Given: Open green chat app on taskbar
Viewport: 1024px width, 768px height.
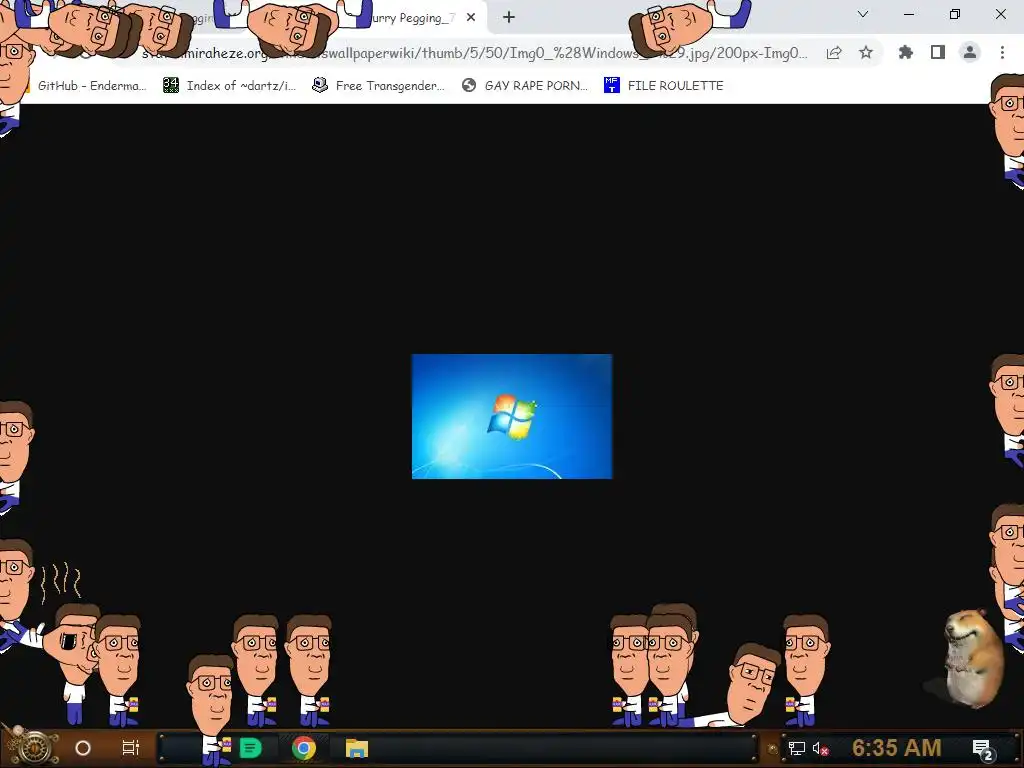Looking at the screenshot, I should pos(251,748).
